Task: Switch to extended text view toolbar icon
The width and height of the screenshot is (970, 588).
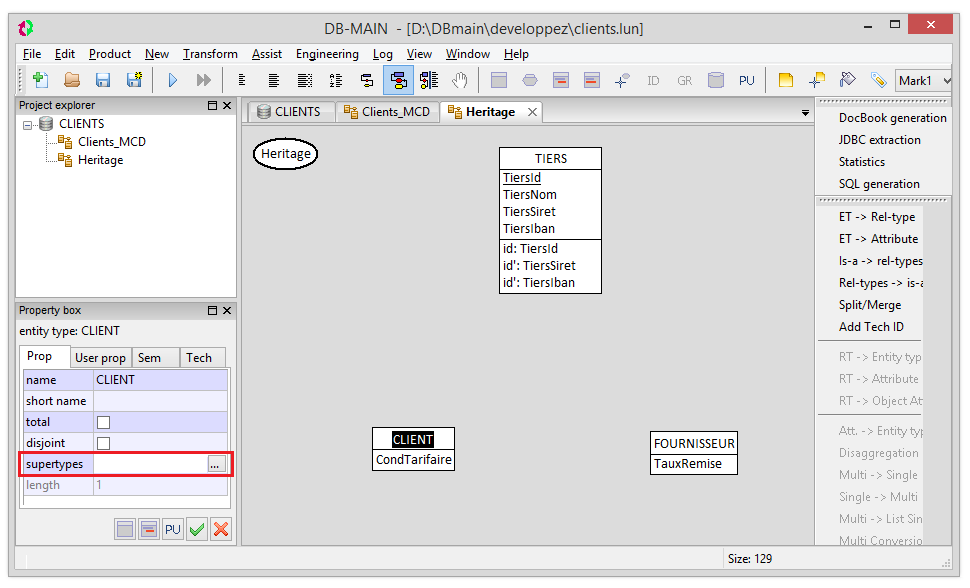Action: (305, 80)
